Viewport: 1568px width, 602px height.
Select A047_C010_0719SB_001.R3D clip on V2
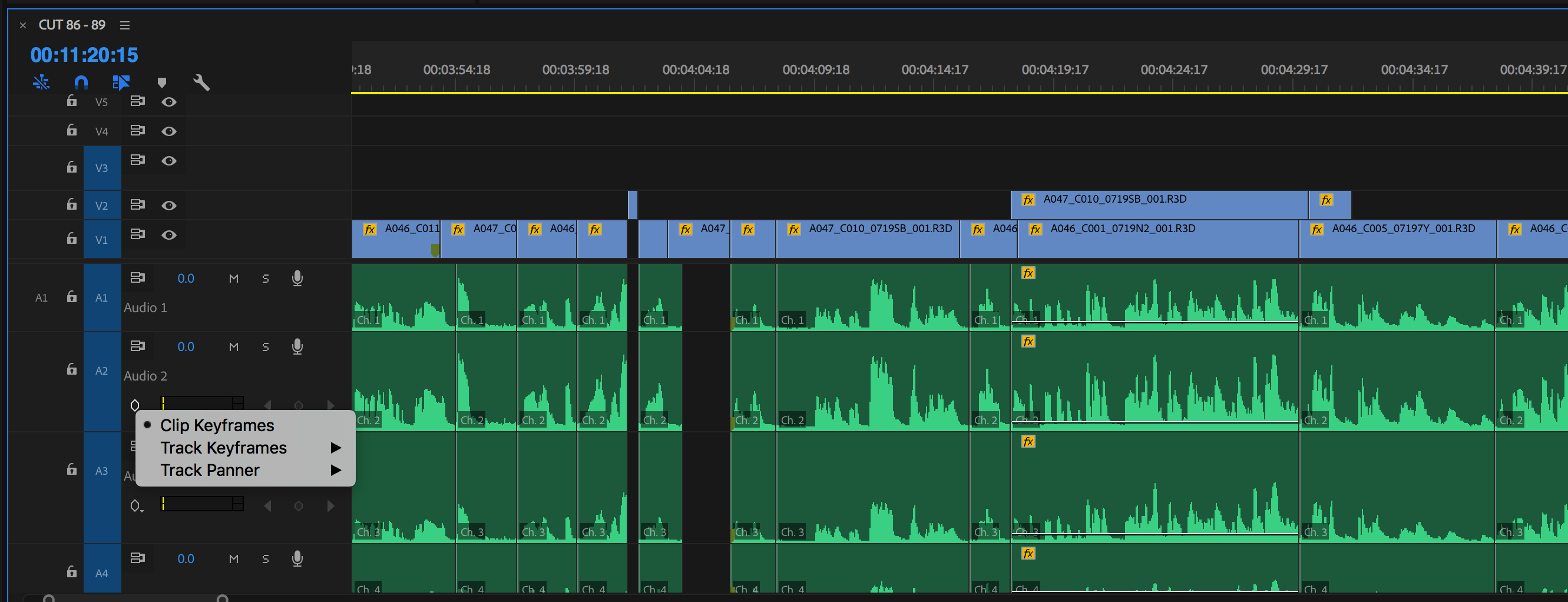1160,205
